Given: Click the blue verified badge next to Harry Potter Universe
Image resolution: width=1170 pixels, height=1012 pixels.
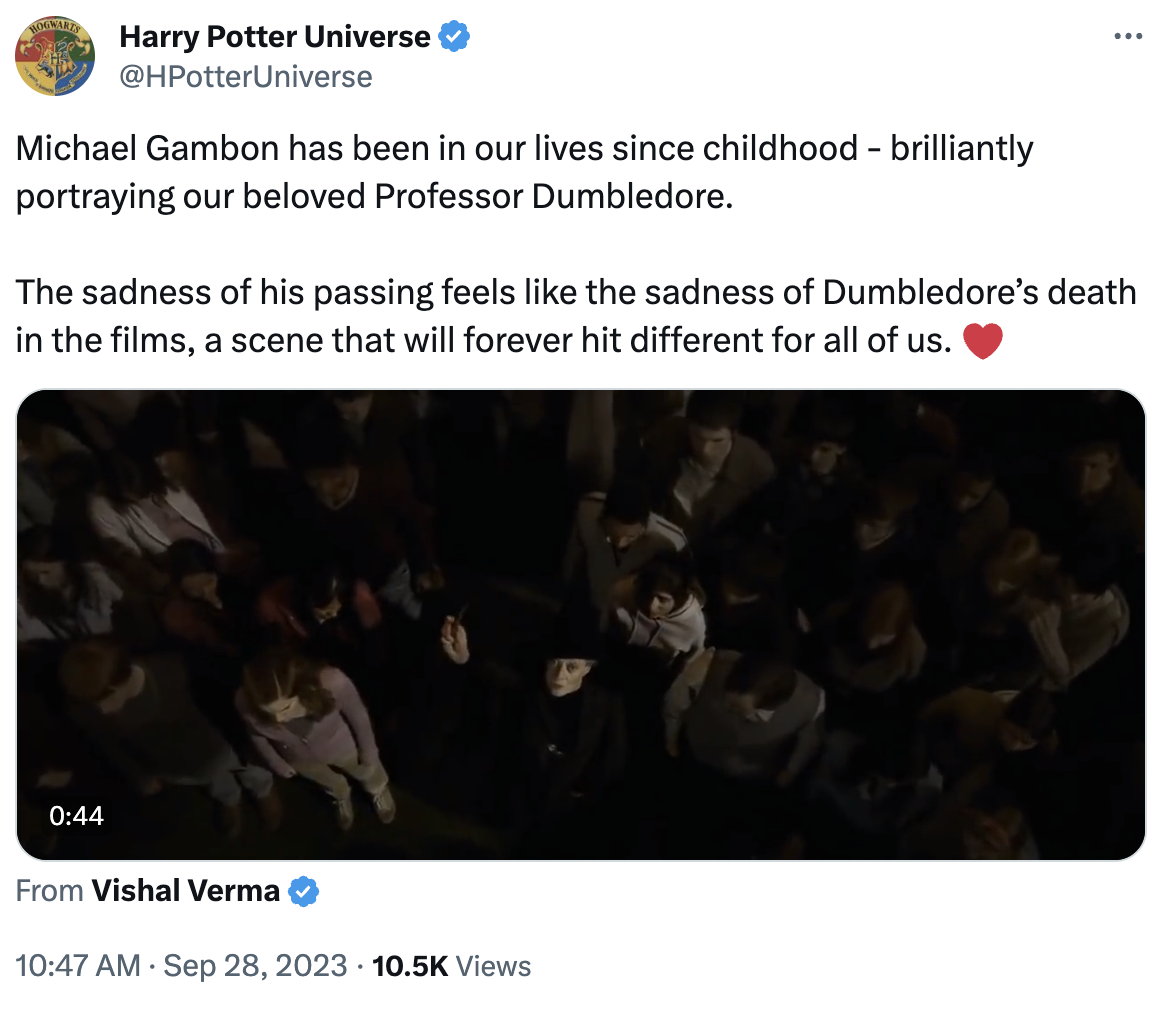Looking at the screenshot, I should 454,36.
